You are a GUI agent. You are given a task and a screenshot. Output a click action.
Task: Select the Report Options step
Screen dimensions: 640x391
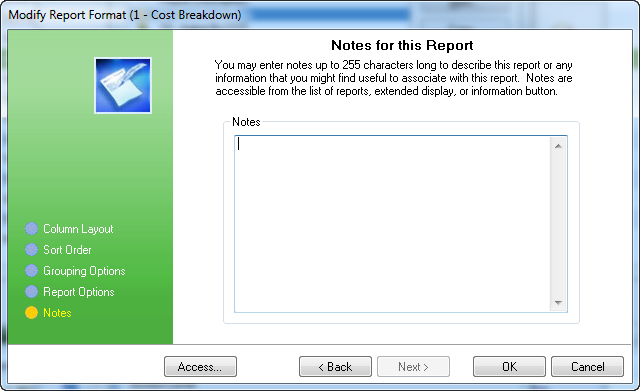click(x=79, y=292)
